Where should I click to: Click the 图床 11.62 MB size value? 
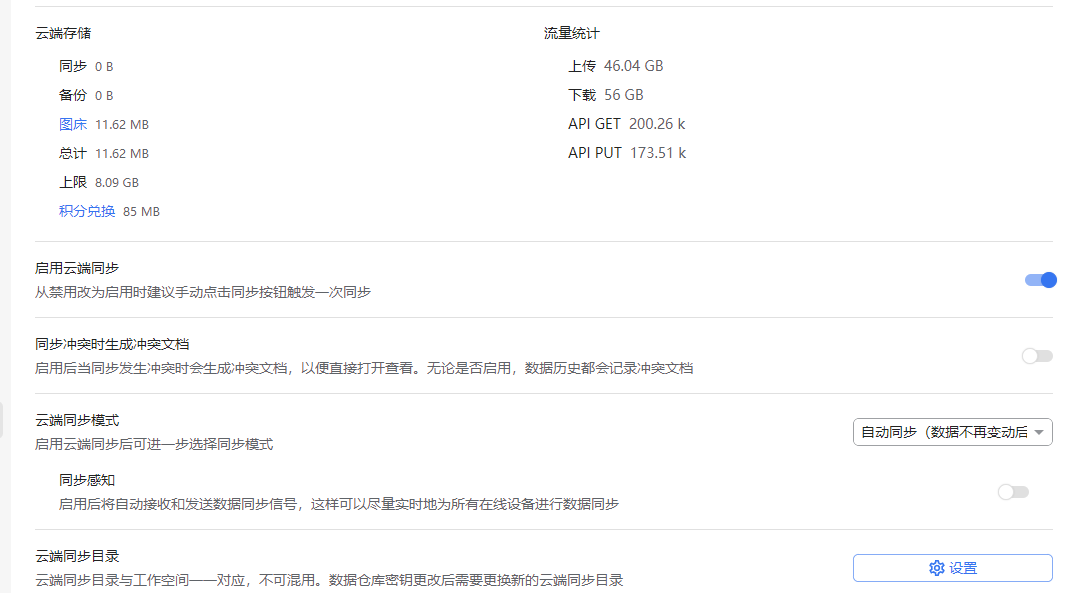click(122, 125)
